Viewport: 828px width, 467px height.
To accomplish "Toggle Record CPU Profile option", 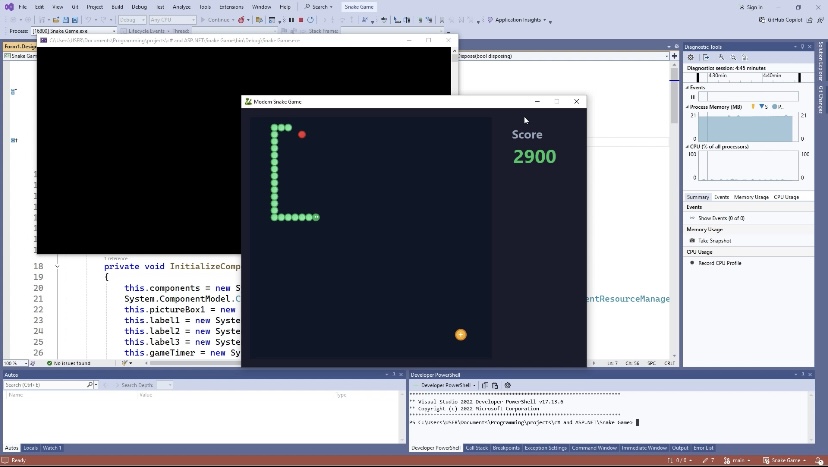I will click(x=691, y=263).
